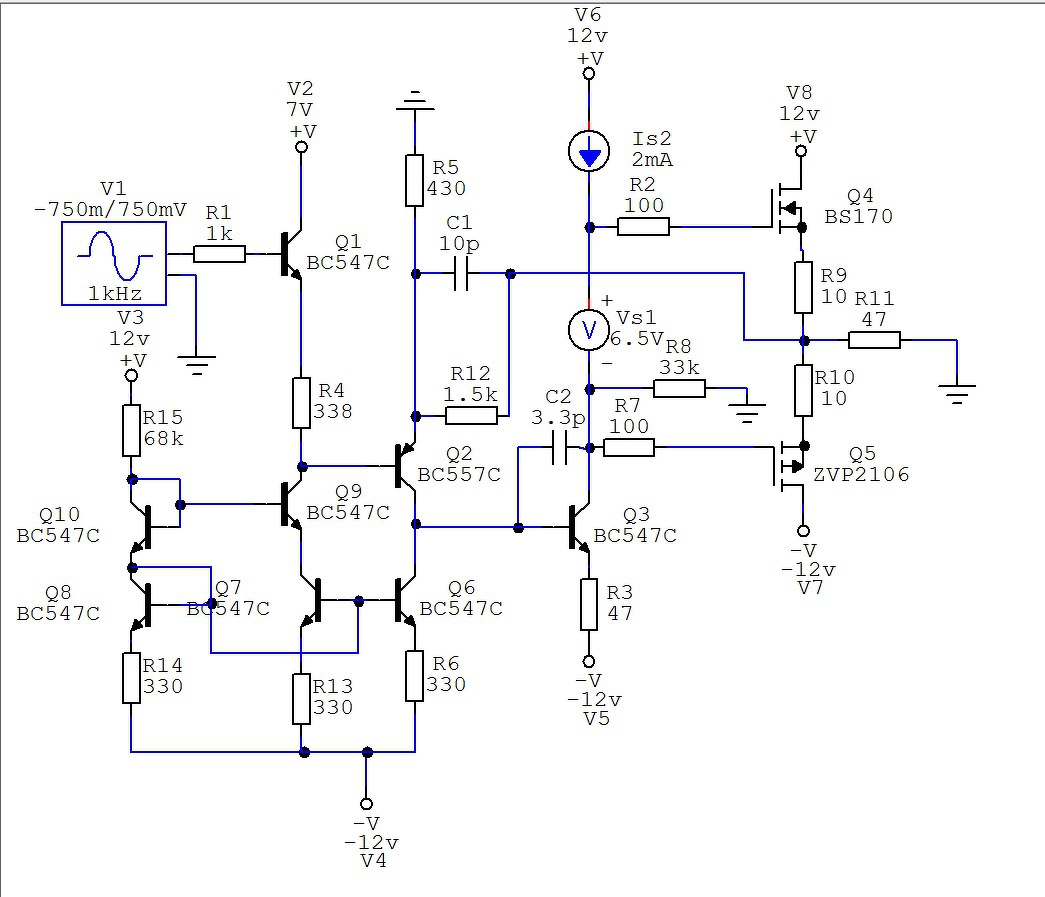Select the Q4 BS170 MOSFET symbol

point(786,210)
